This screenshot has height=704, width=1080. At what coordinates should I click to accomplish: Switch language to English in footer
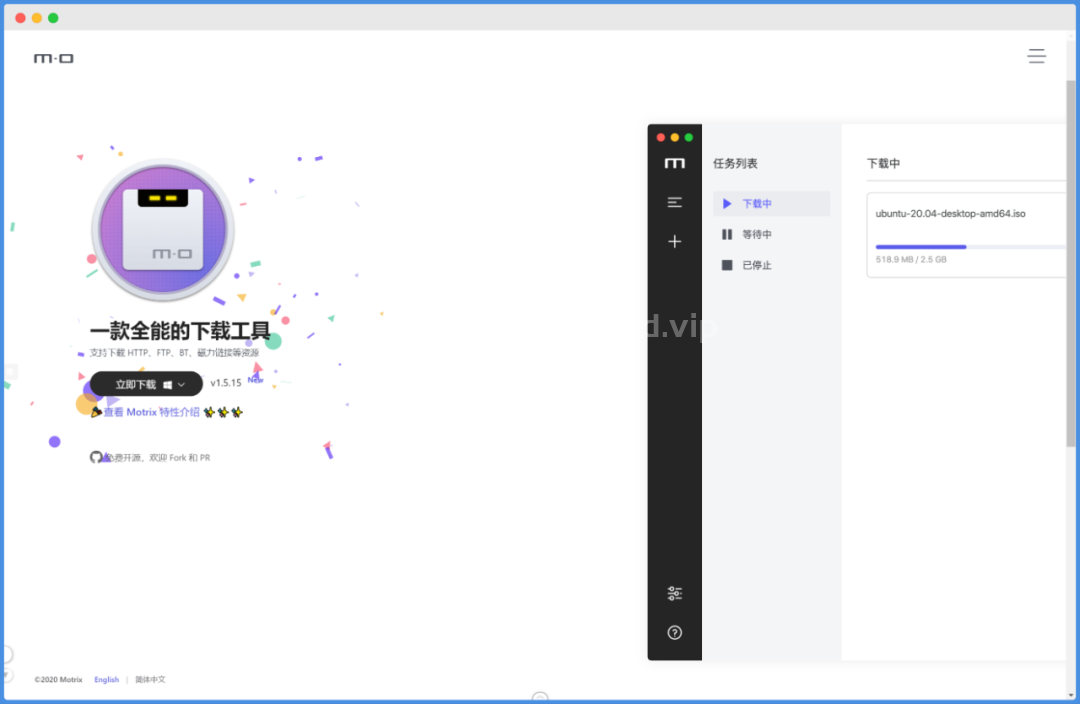tap(106, 679)
